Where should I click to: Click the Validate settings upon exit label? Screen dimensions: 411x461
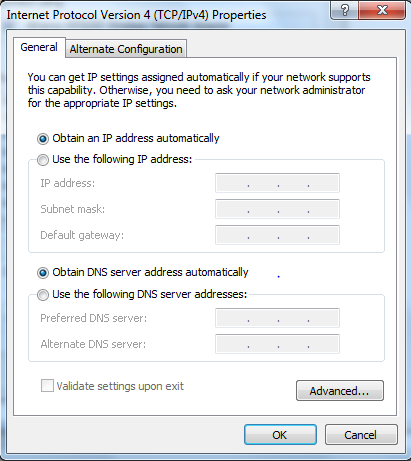click(120, 386)
